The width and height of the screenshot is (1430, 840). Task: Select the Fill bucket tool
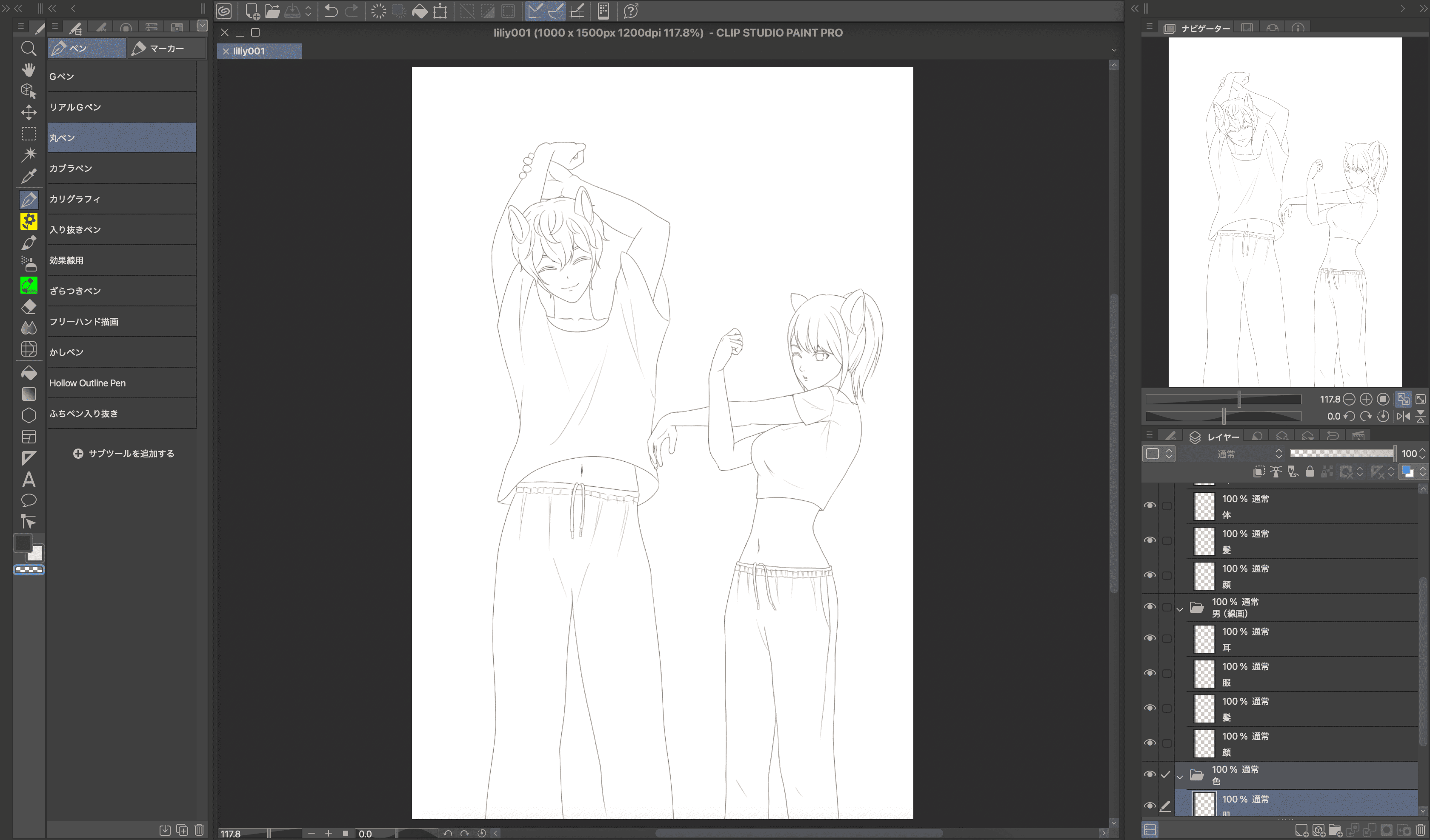(x=29, y=373)
